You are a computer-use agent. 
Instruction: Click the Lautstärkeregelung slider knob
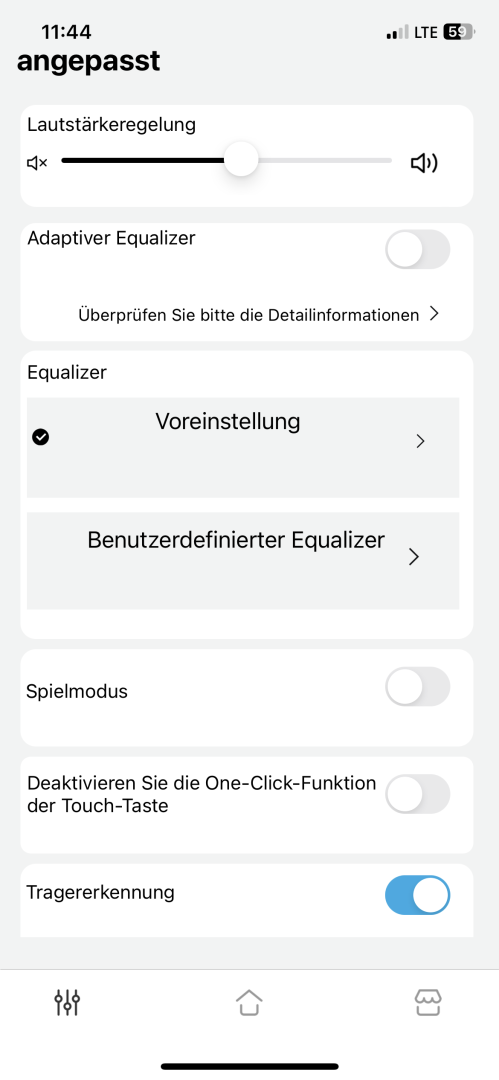click(x=241, y=160)
